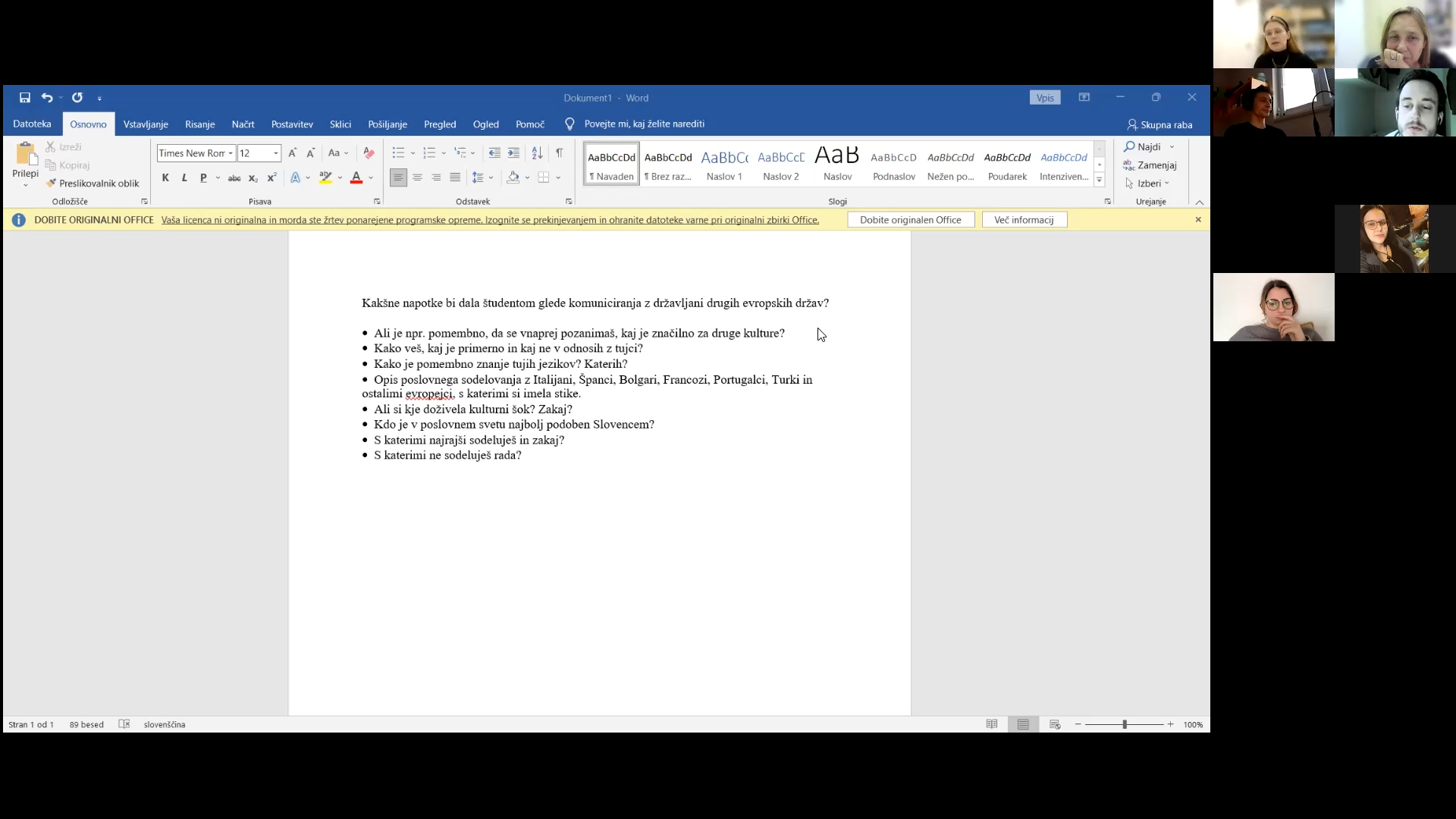Insert a numbered list
The image size is (1456, 819).
(429, 153)
